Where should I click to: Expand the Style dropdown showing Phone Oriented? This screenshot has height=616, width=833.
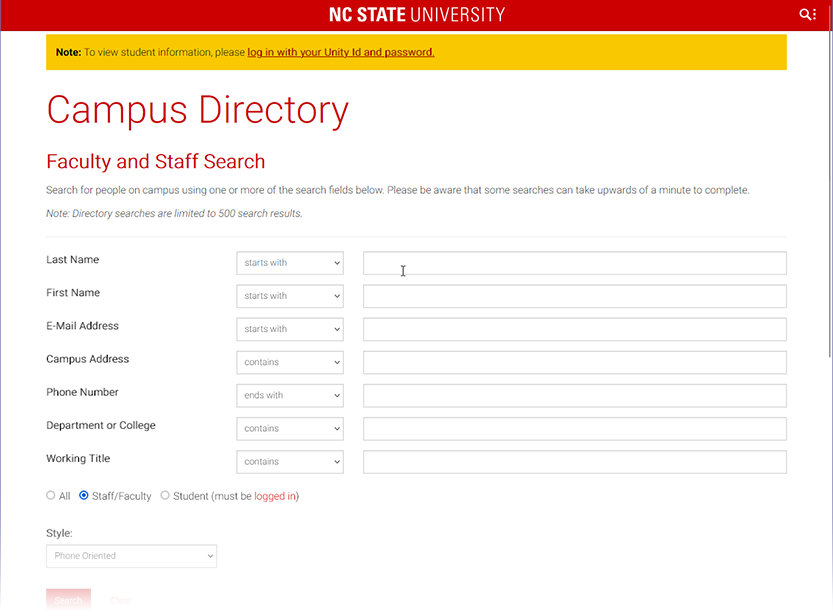[x=131, y=556]
